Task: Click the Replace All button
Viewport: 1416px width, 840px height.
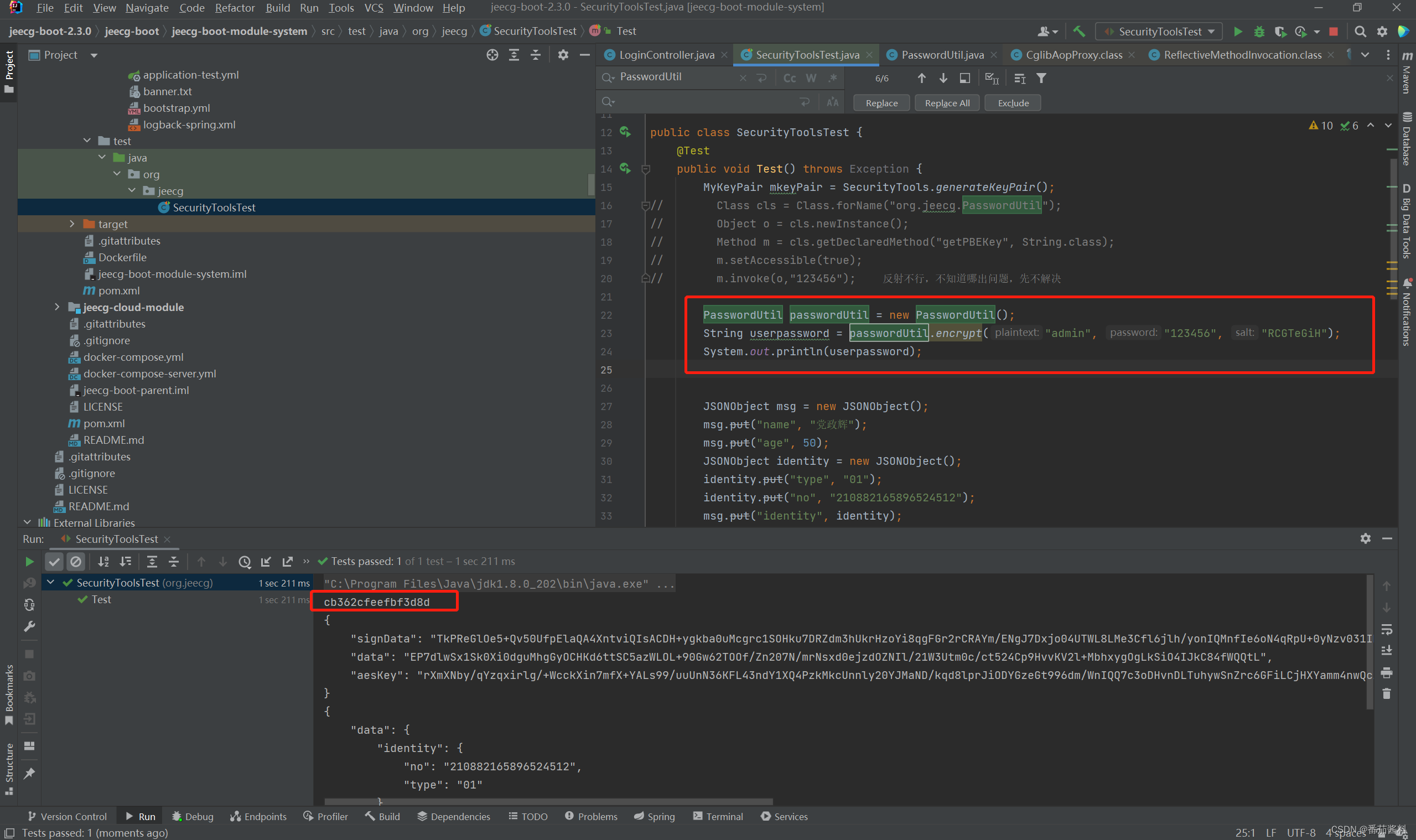Action: (x=947, y=103)
